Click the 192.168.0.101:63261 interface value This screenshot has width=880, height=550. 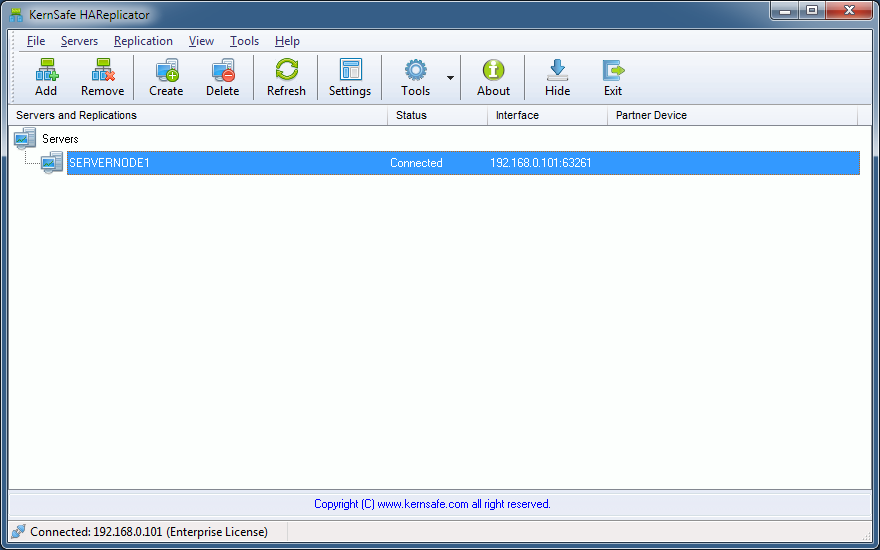tap(540, 163)
